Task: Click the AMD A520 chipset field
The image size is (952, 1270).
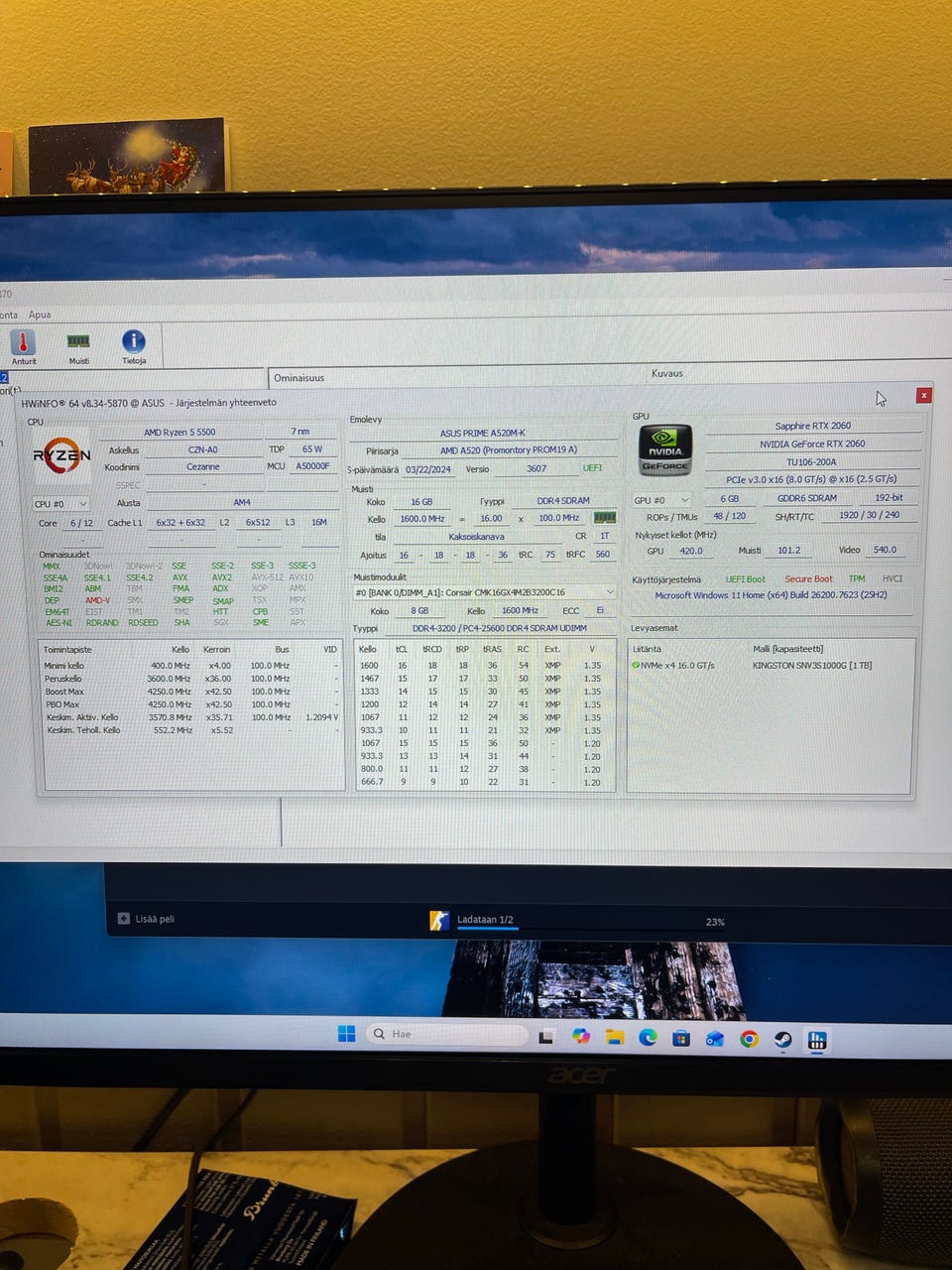Action: [x=509, y=450]
